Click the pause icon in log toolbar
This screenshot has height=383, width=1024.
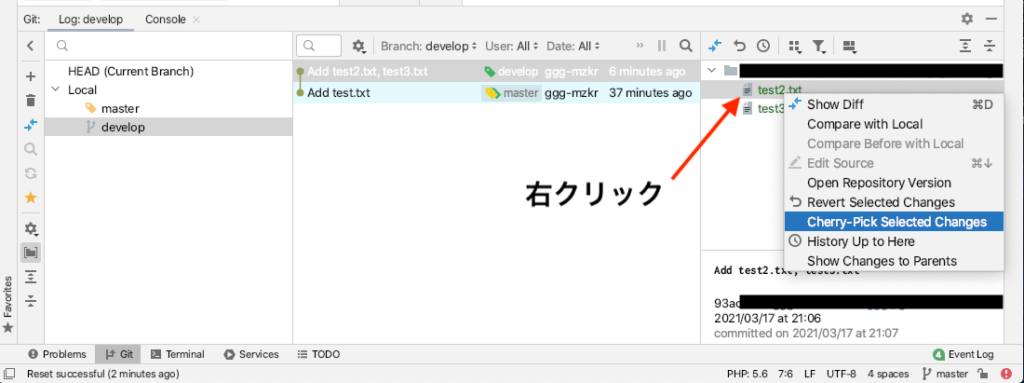click(662, 46)
